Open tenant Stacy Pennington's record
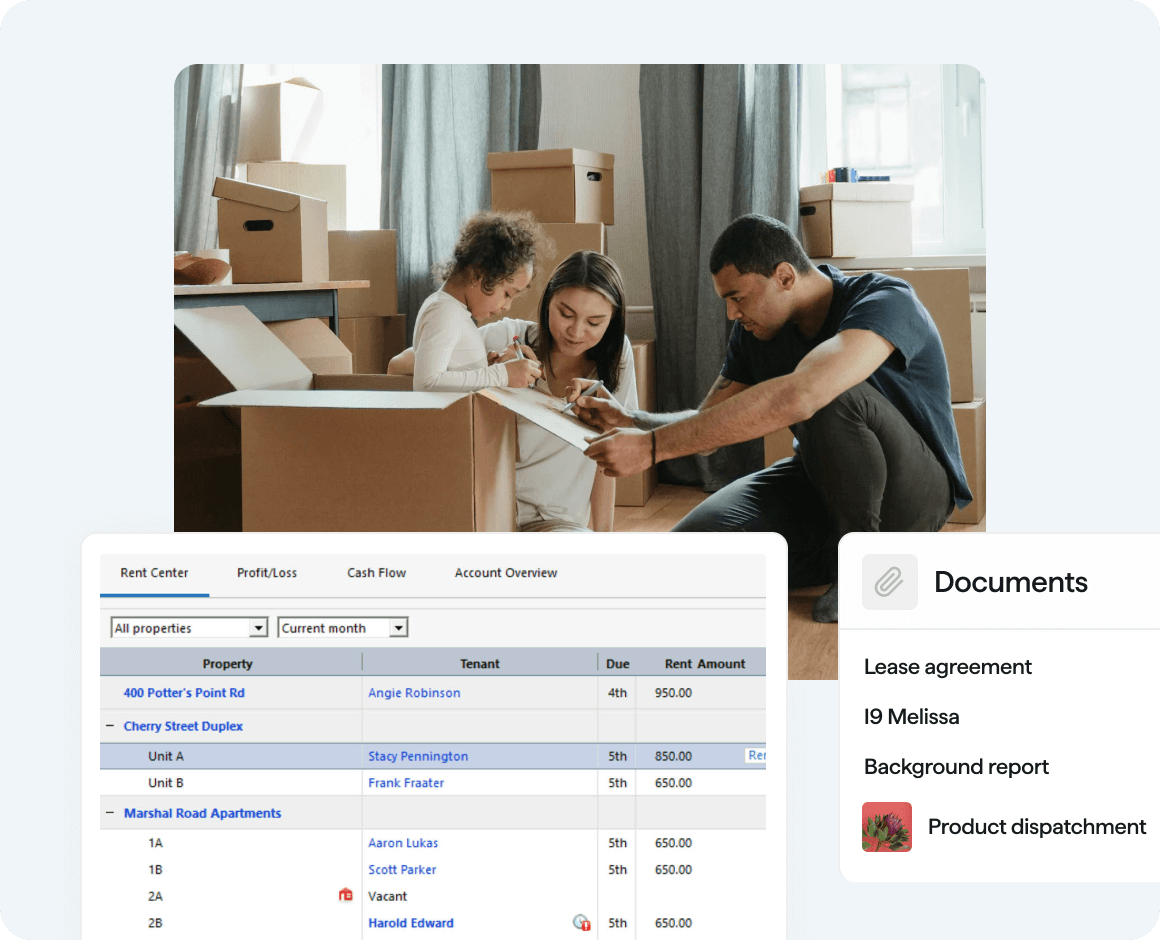 (x=418, y=756)
